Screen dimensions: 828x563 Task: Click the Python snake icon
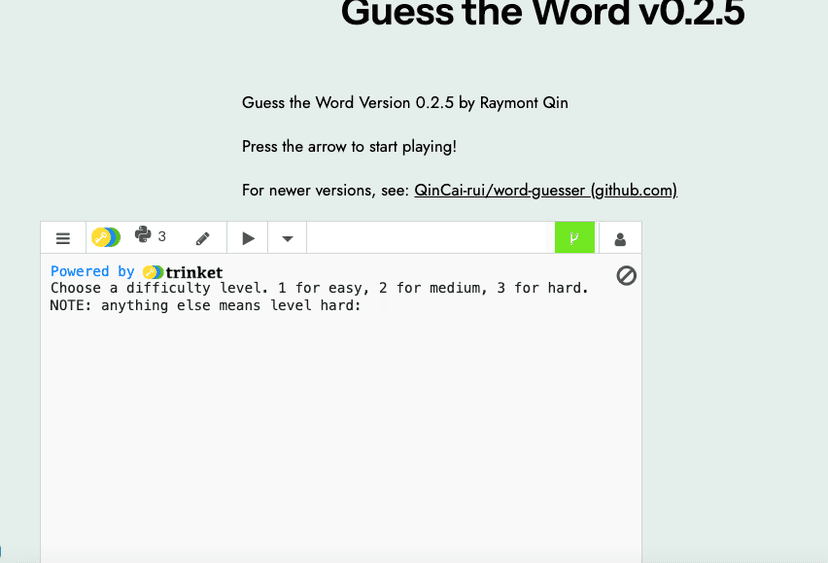coord(142,236)
